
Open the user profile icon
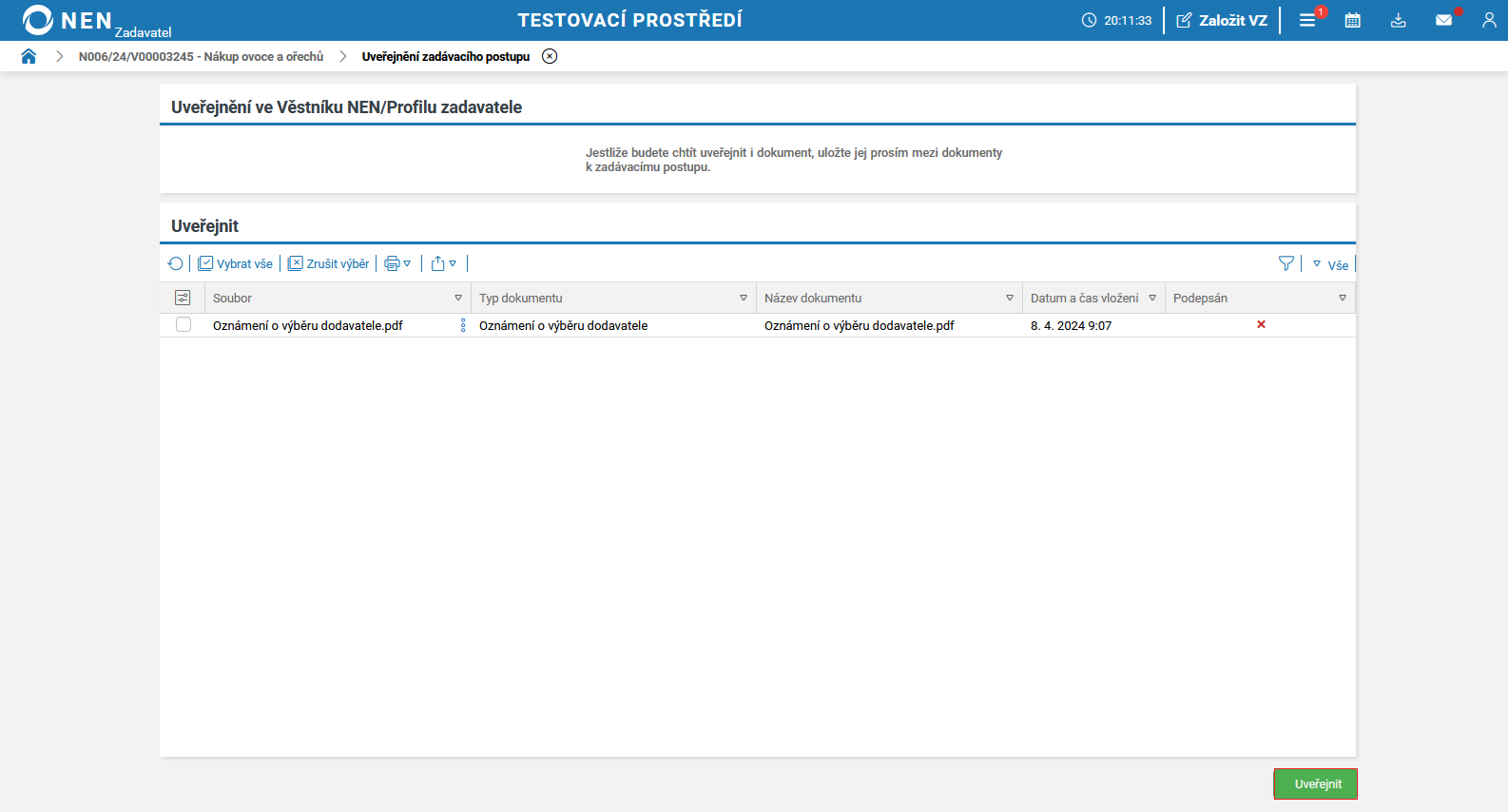pyautogui.click(x=1489, y=20)
